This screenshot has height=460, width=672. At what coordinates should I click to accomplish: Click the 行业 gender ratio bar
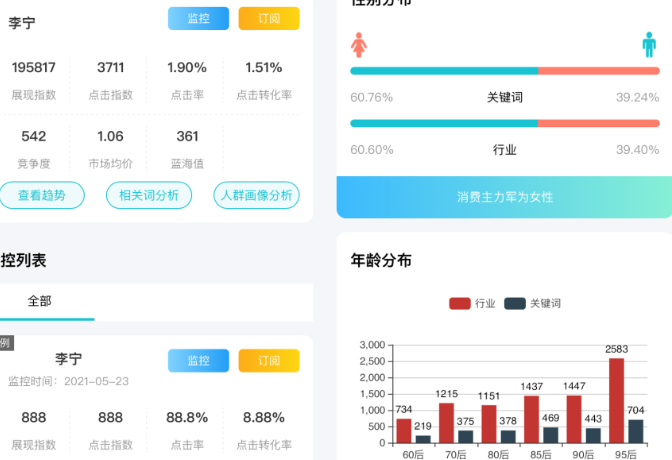pyautogui.click(x=505, y=123)
